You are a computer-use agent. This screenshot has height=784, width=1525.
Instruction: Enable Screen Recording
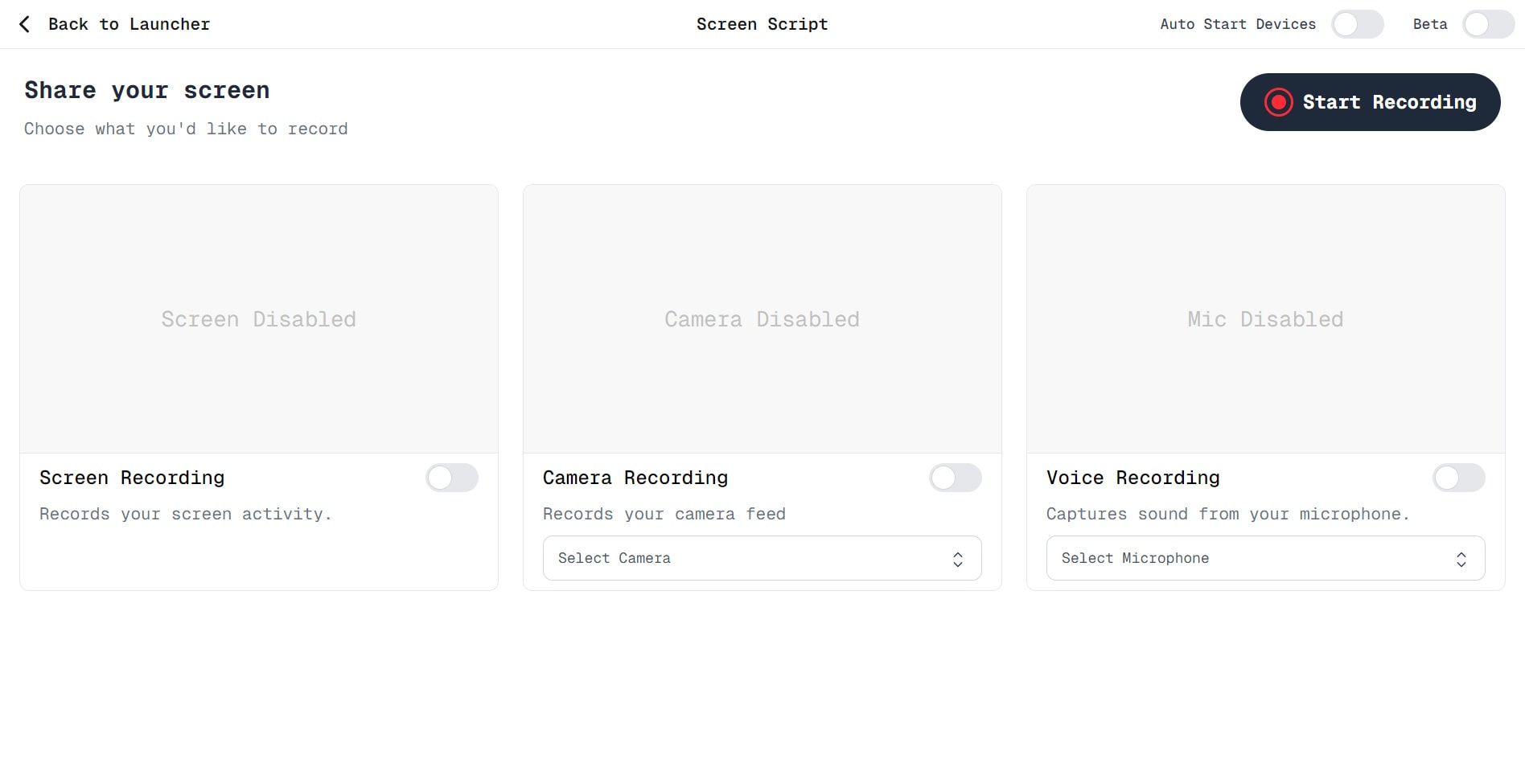click(x=452, y=478)
